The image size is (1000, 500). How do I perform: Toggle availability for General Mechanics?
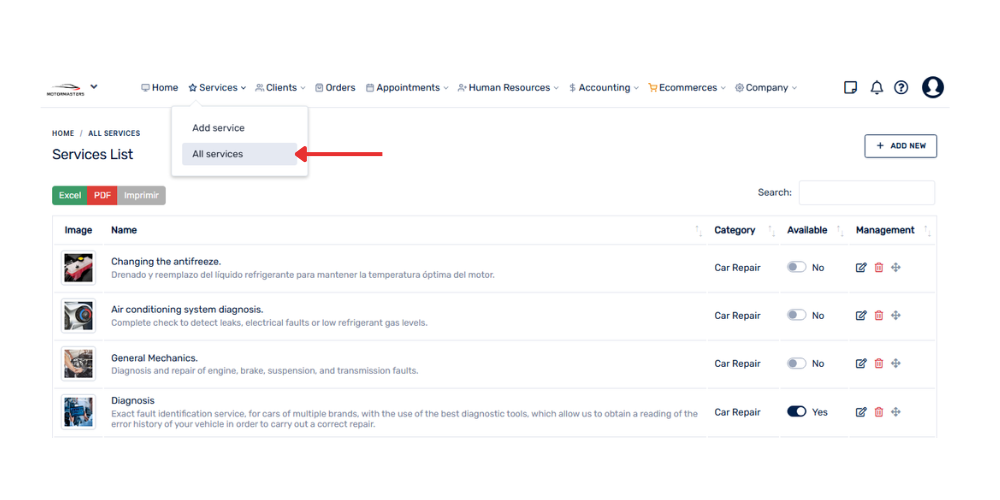pos(796,363)
